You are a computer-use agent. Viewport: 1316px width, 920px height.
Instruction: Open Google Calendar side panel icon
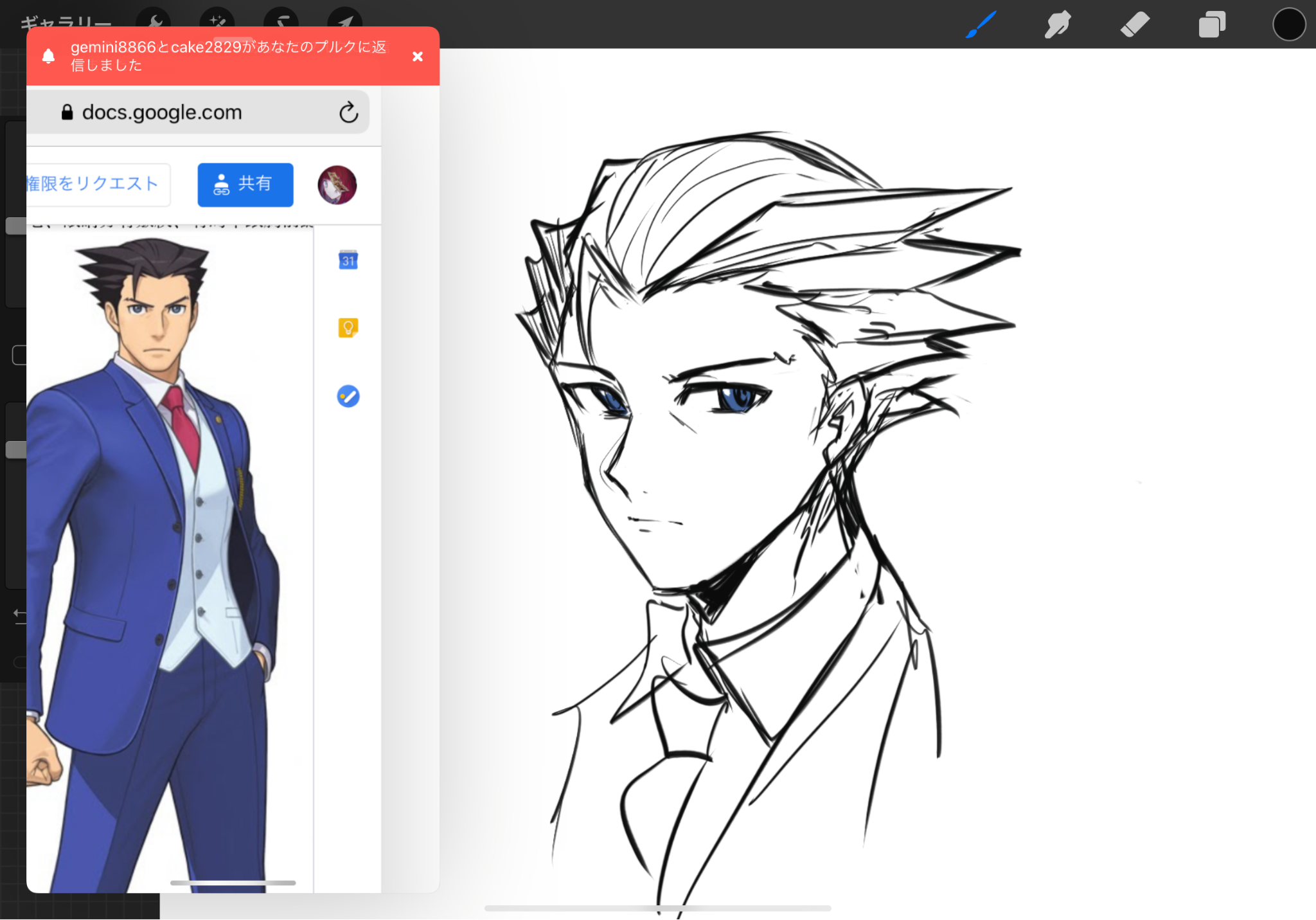(x=348, y=260)
